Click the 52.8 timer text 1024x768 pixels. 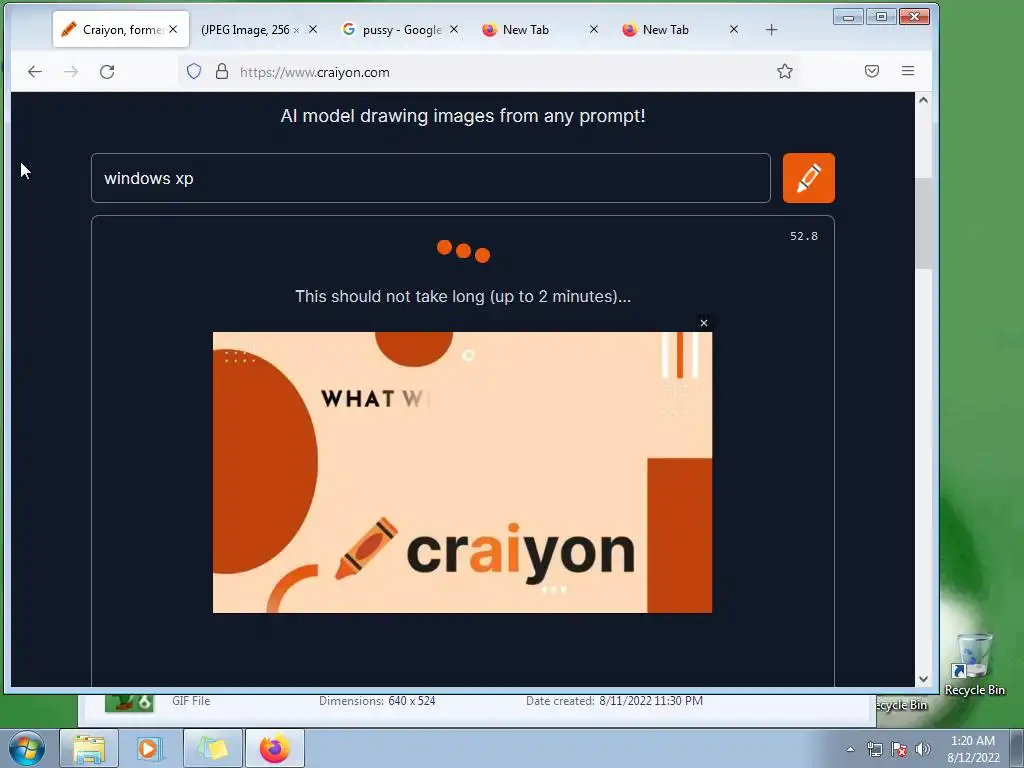click(803, 236)
